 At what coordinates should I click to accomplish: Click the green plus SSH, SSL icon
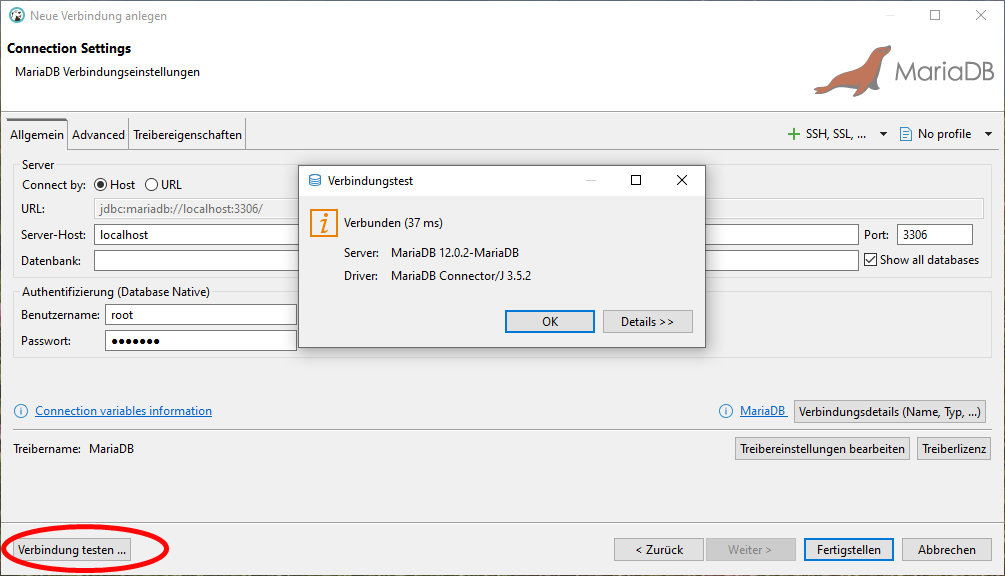794,134
